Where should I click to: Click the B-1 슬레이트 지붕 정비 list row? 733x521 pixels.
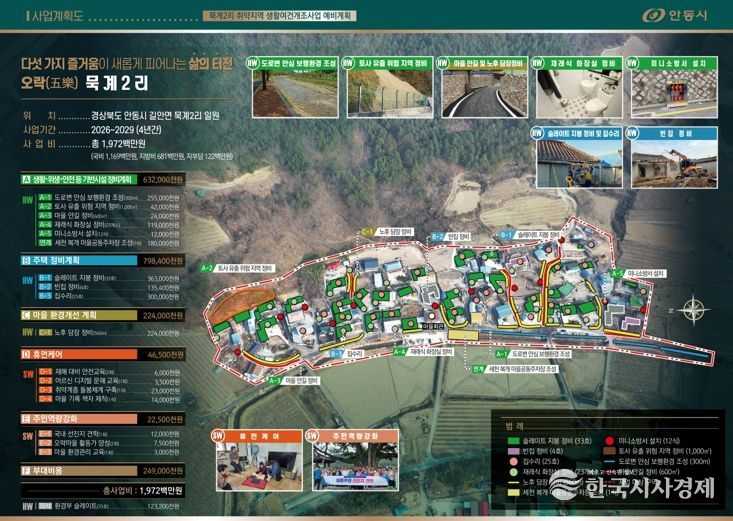[x=109, y=278]
